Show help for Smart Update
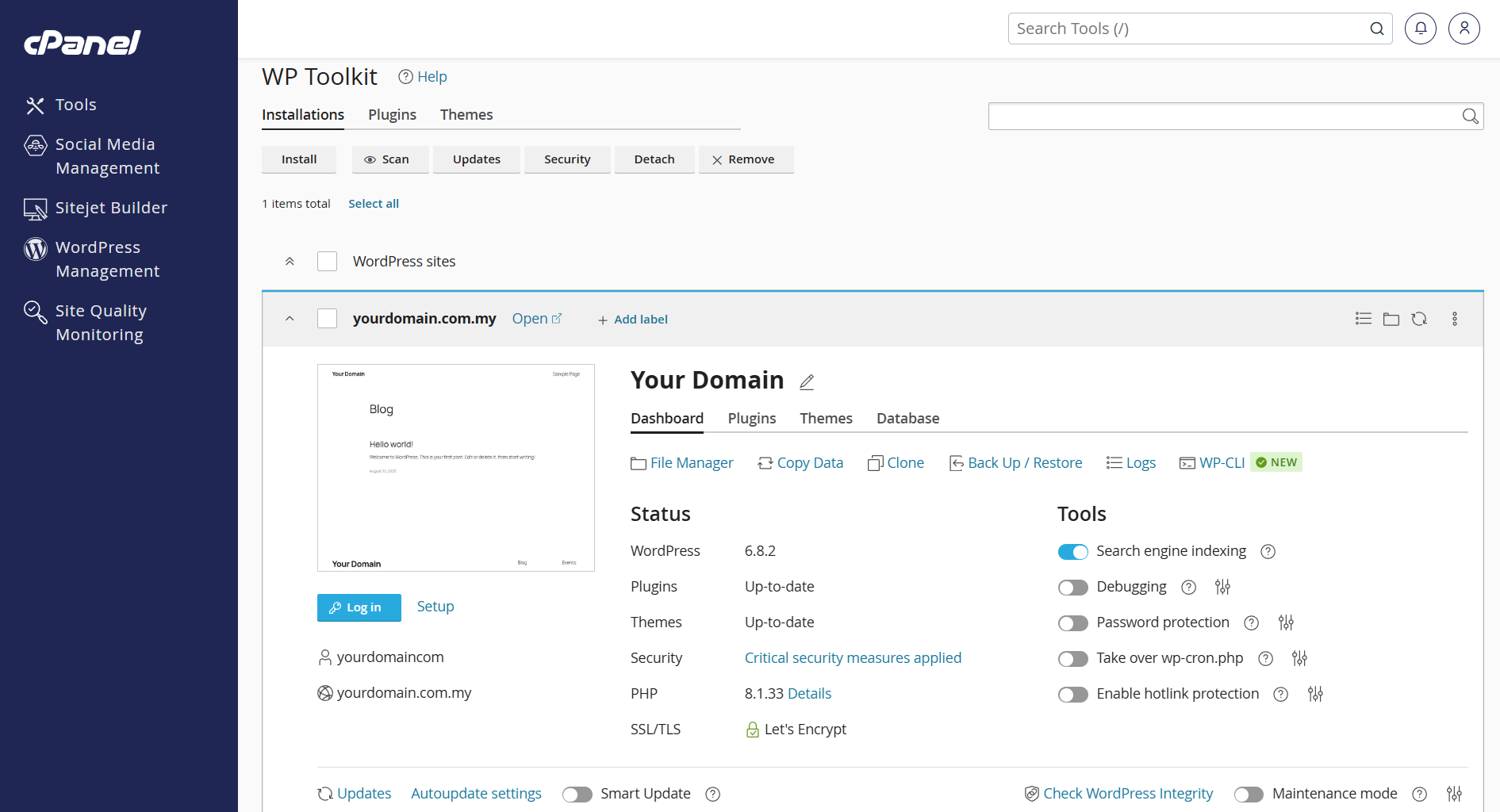This screenshot has height=812, width=1500. [x=713, y=795]
